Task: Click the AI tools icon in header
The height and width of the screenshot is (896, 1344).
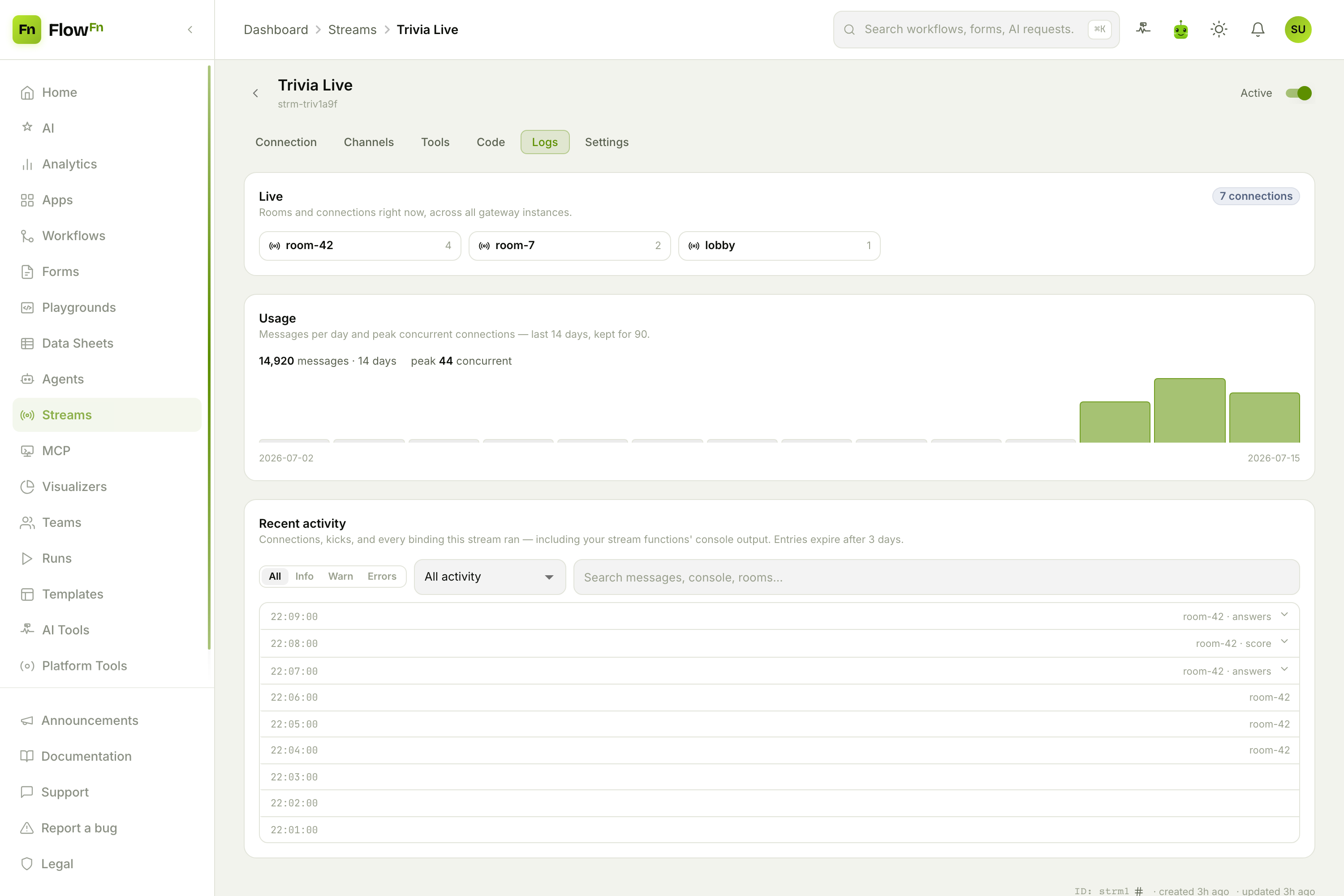Action: (1143, 29)
